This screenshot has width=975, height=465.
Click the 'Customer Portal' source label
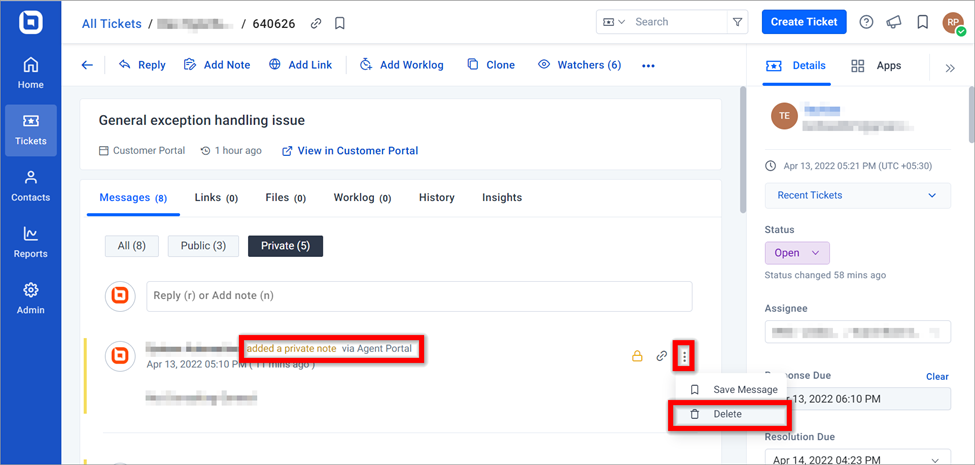(142, 150)
